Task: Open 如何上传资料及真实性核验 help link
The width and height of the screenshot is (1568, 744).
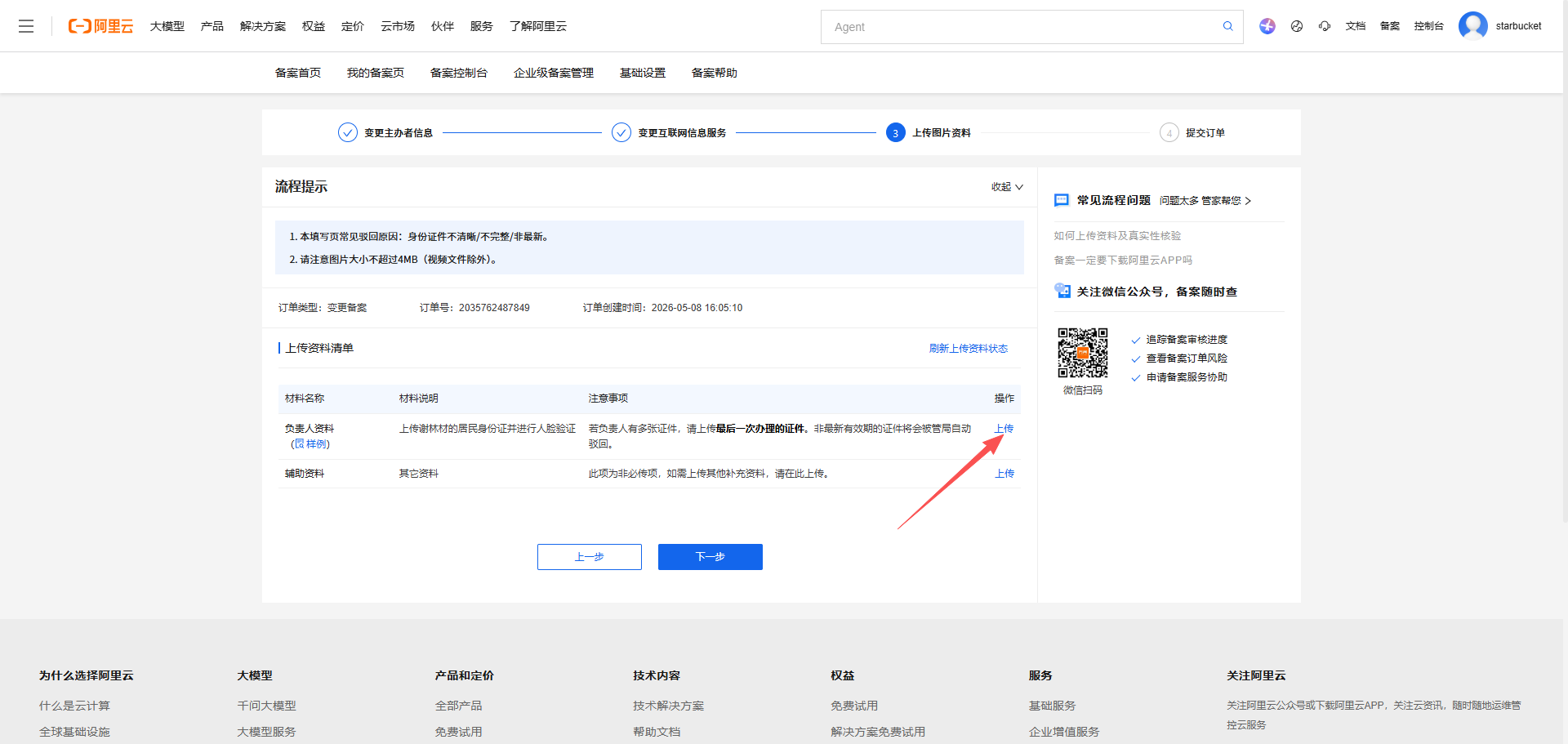Action: click(x=1117, y=236)
